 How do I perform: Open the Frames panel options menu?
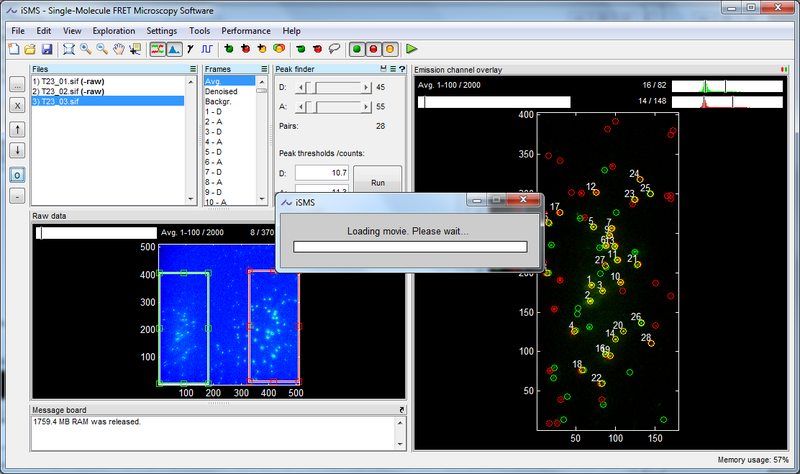click(x=265, y=70)
